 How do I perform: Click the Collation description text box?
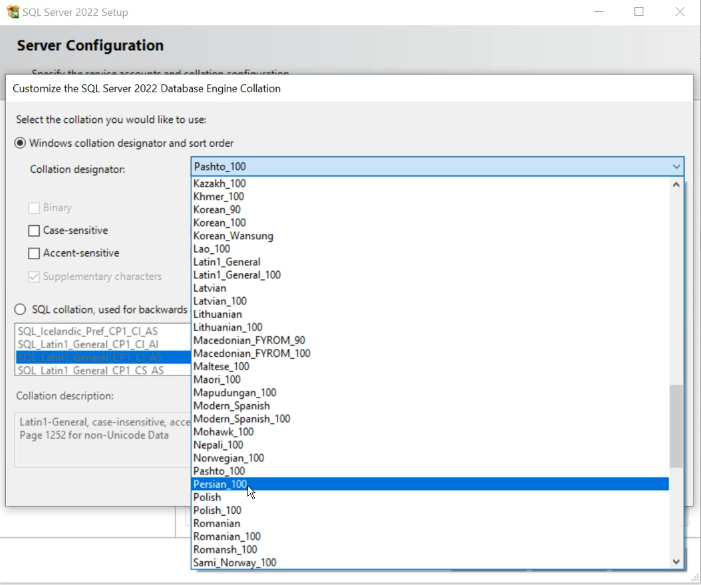(x=103, y=440)
